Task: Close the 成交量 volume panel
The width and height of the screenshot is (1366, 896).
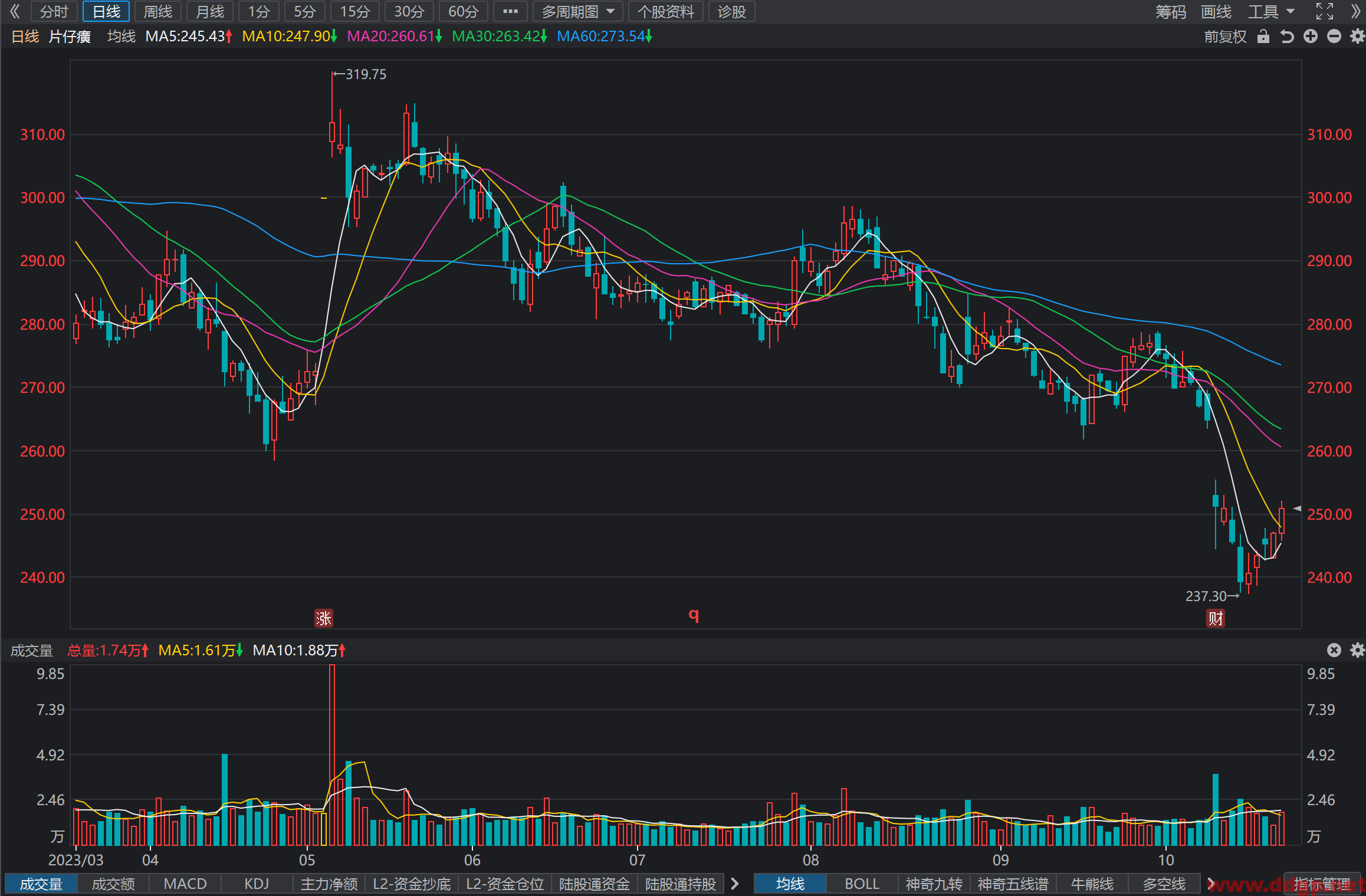Action: point(1334,650)
